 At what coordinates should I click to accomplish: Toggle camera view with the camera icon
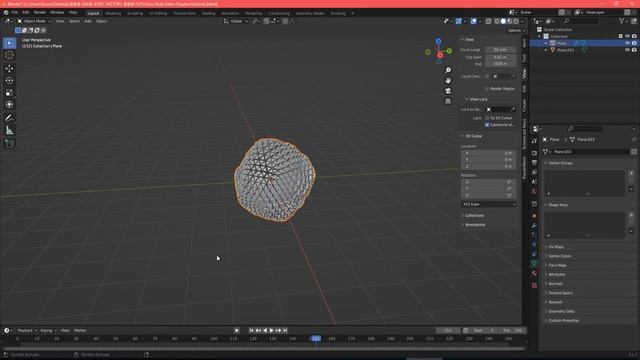[x=448, y=91]
